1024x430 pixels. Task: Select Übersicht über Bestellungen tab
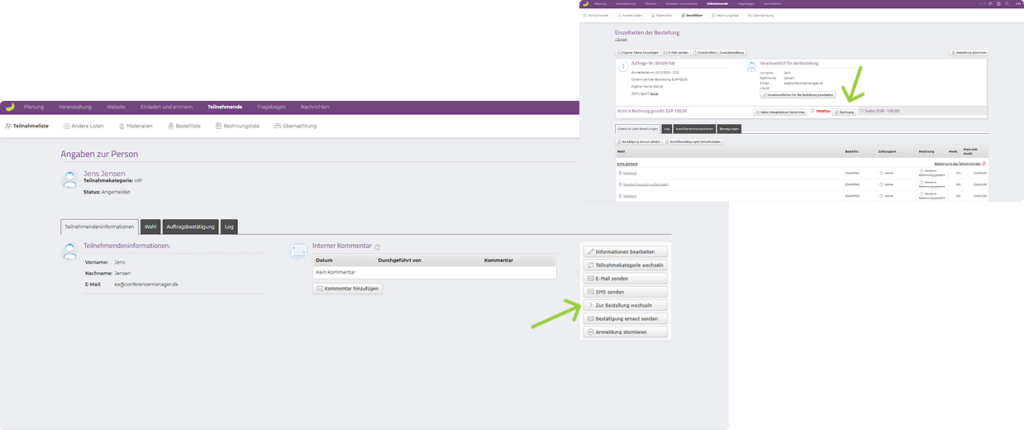637,129
